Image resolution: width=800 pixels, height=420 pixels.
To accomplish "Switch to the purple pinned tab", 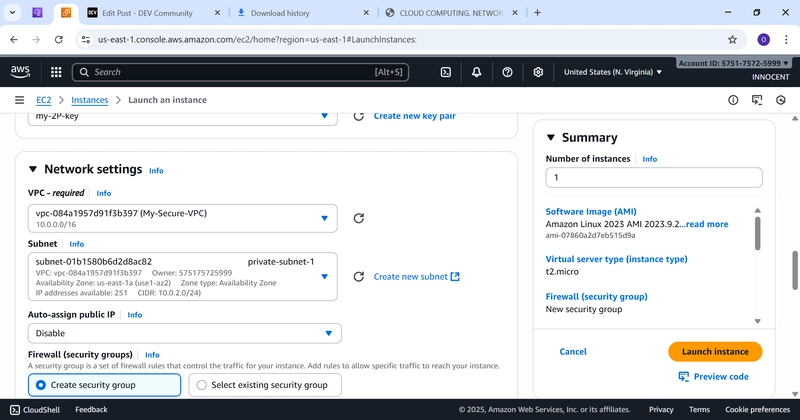I will point(37,13).
